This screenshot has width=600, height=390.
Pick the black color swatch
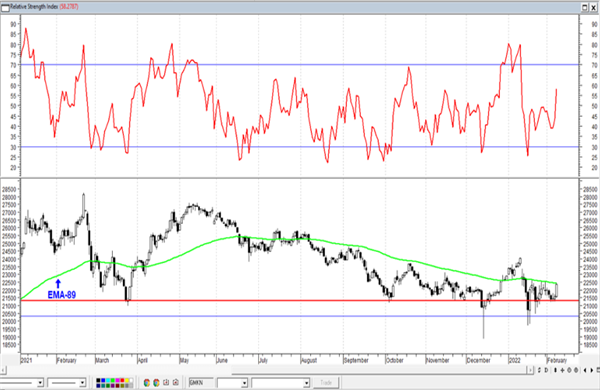coord(98,380)
